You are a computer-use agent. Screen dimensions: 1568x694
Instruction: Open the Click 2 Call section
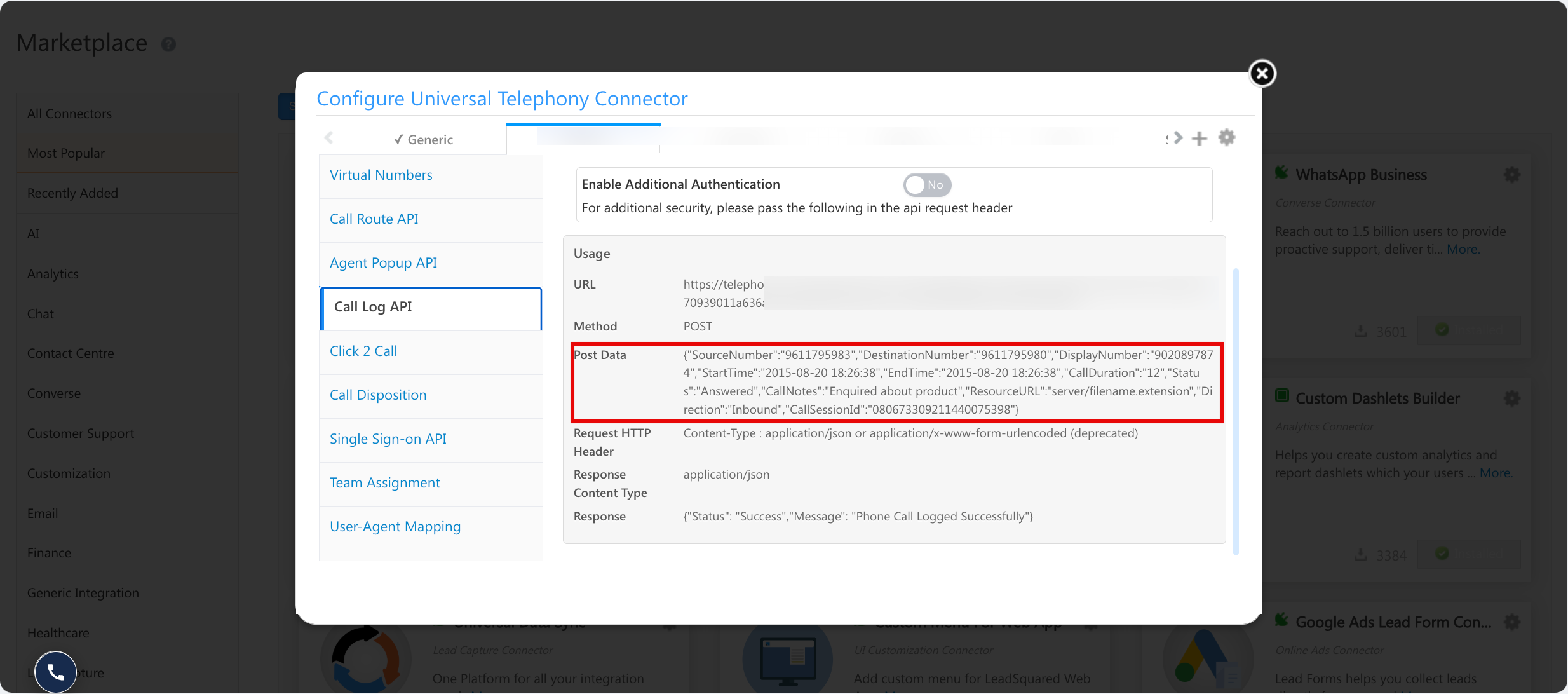click(x=431, y=351)
